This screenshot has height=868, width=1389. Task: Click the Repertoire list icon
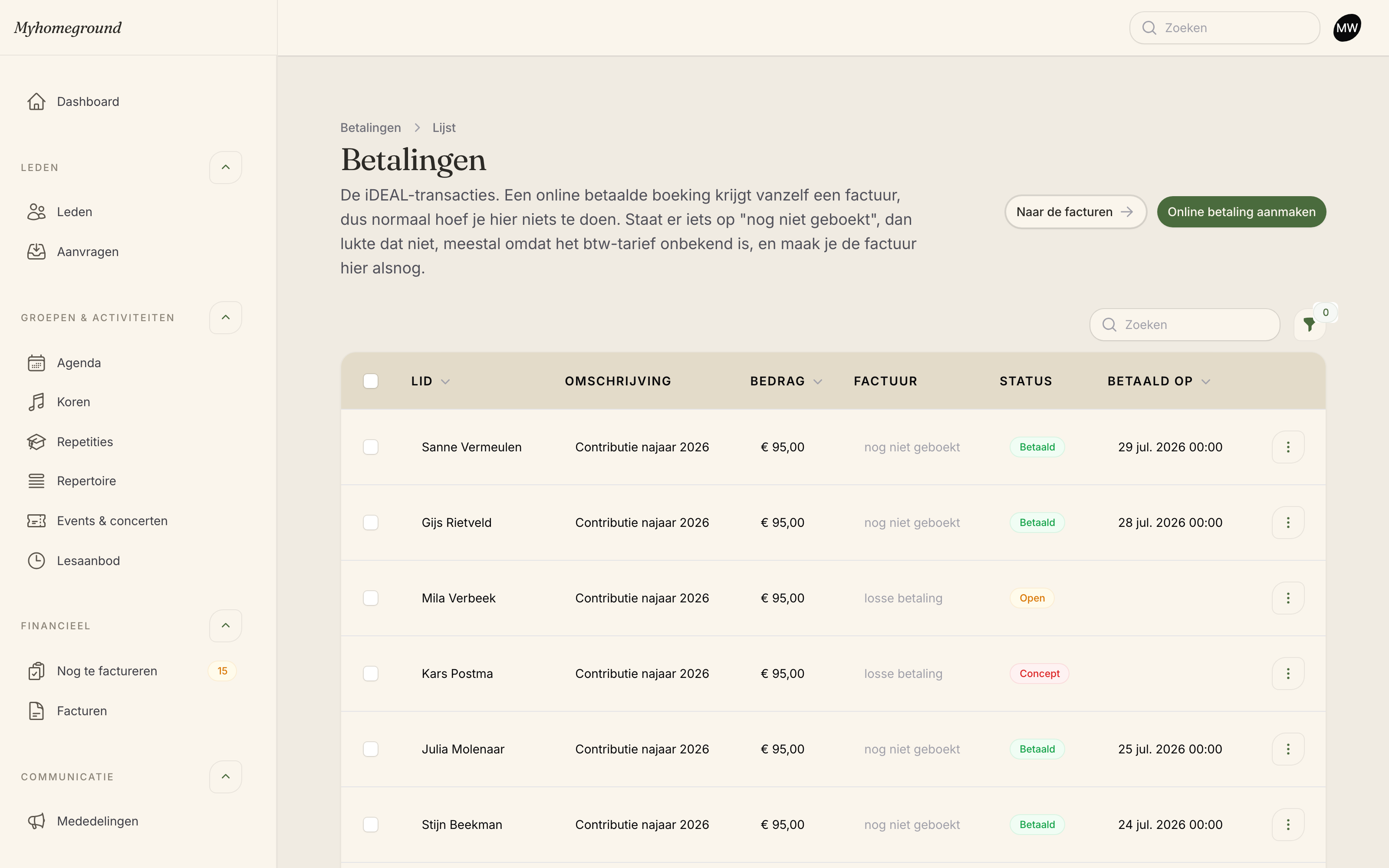[36, 481]
